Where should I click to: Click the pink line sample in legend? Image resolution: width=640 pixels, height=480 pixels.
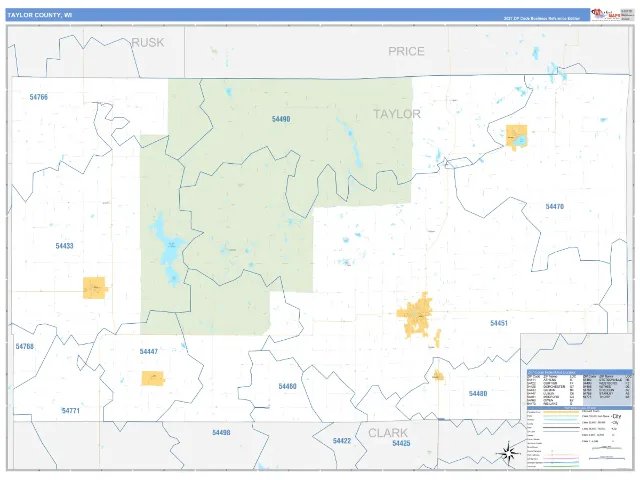click(561, 458)
